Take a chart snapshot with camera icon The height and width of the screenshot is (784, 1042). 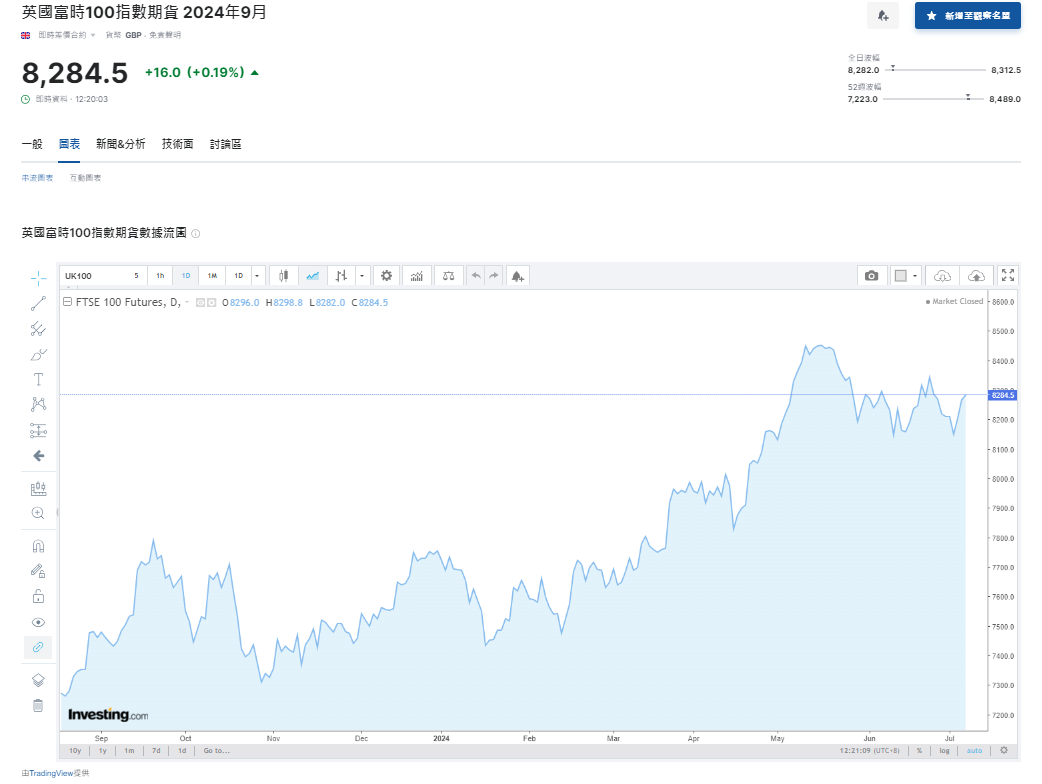(x=871, y=276)
